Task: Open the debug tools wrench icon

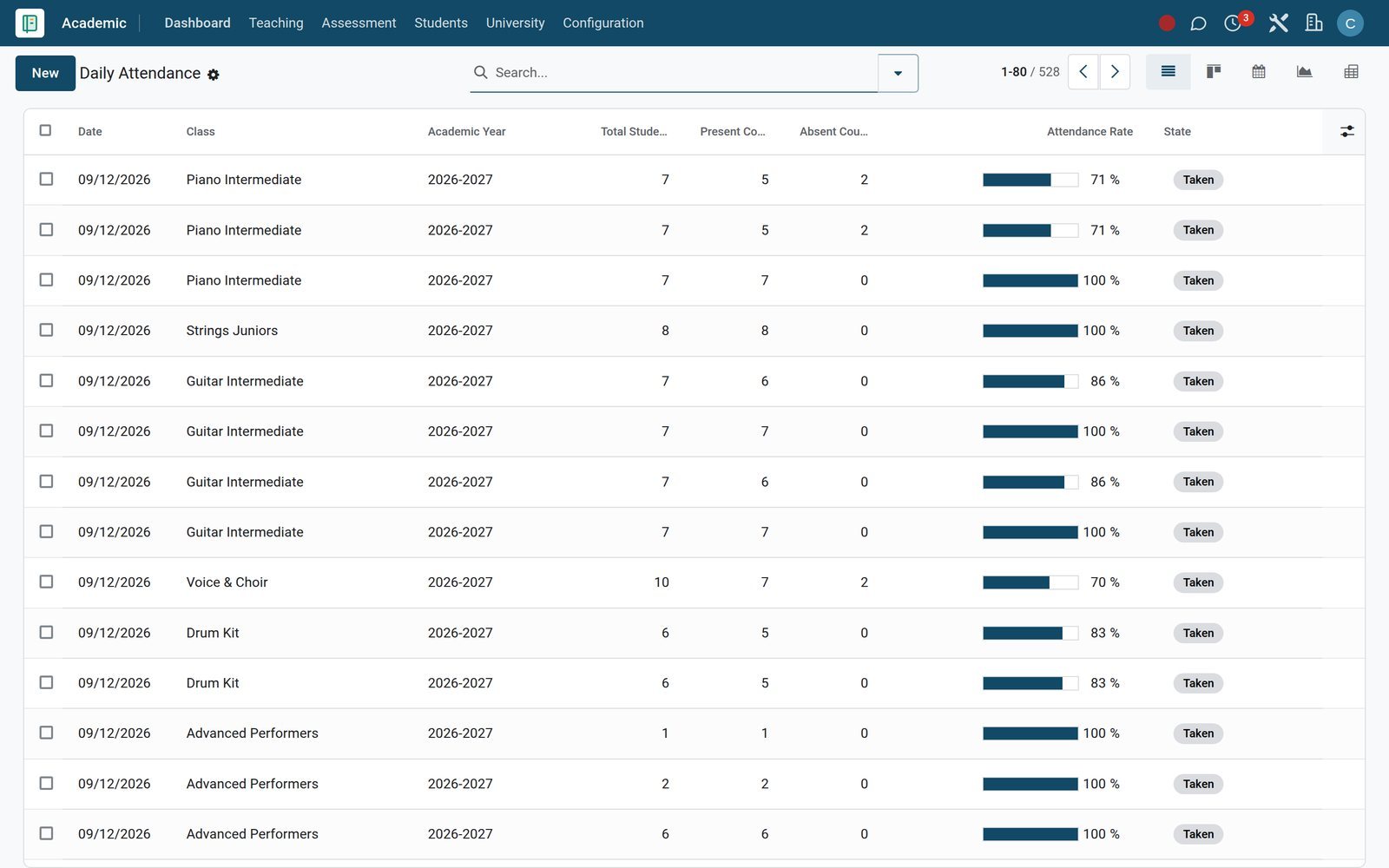Action: tap(1278, 23)
